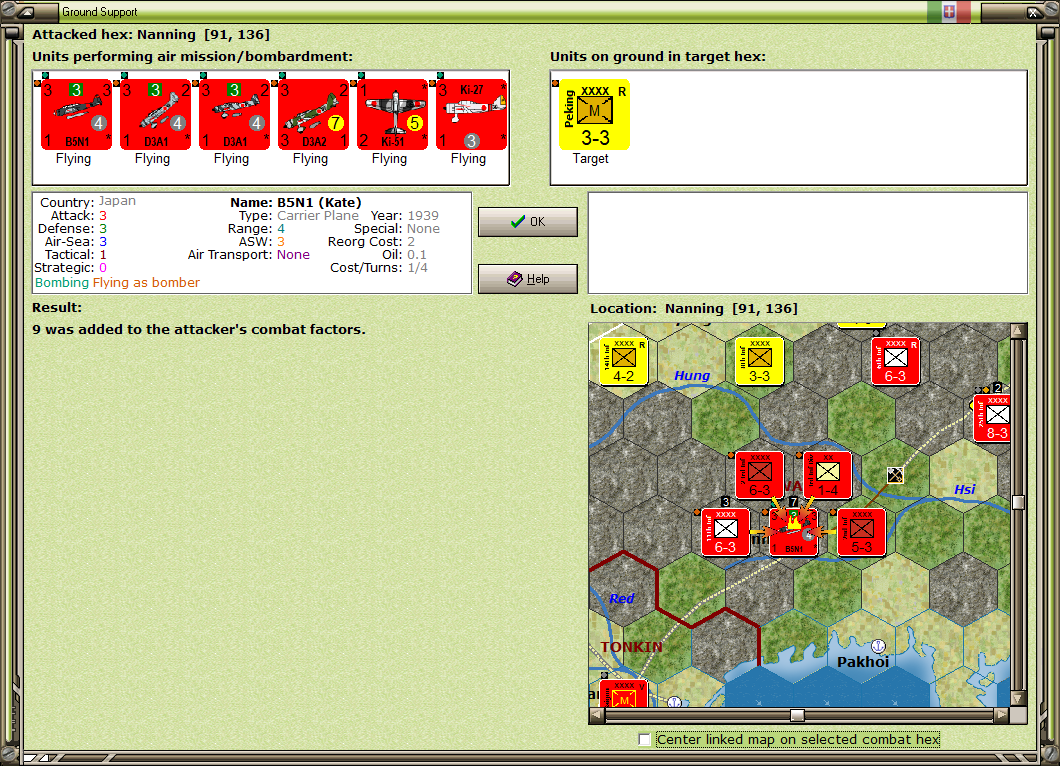Viewport: 1060px width, 766px height.
Task: Click the result text "9 was added to the attacker's combat factors."
Action: tap(199, 329)
